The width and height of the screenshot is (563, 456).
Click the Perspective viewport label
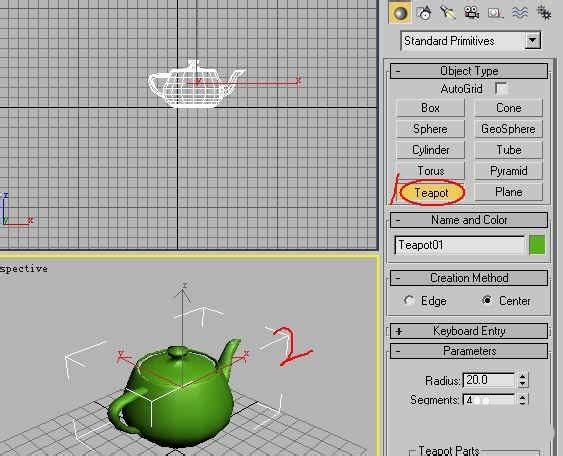click(24, 269)
